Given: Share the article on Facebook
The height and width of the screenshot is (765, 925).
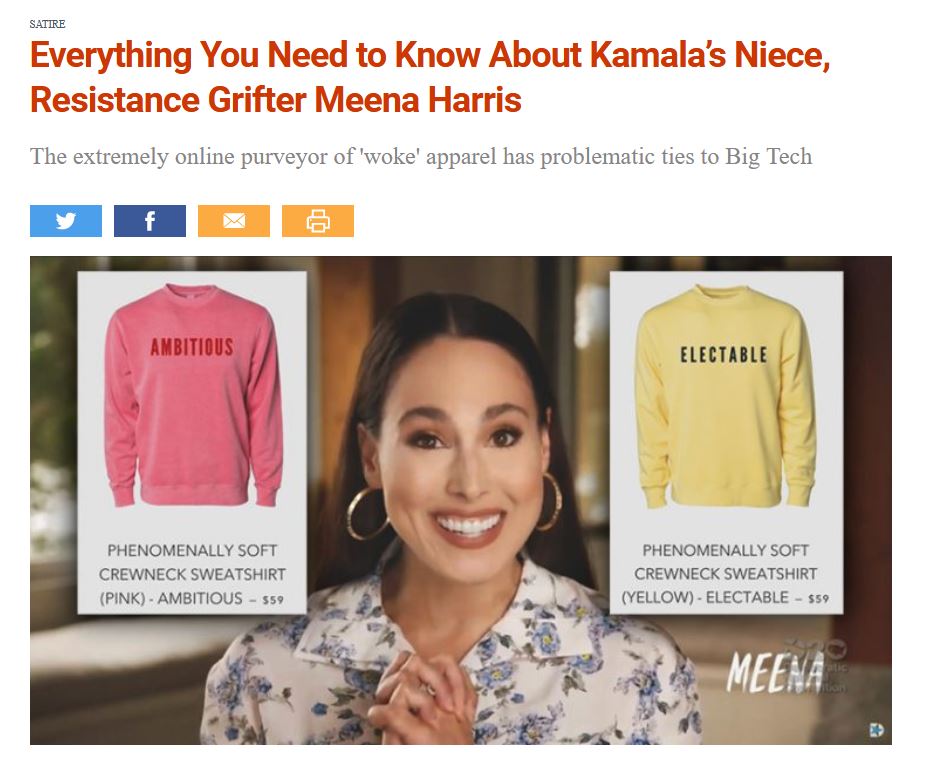Looking at the screenshot, I should point(150,221).
